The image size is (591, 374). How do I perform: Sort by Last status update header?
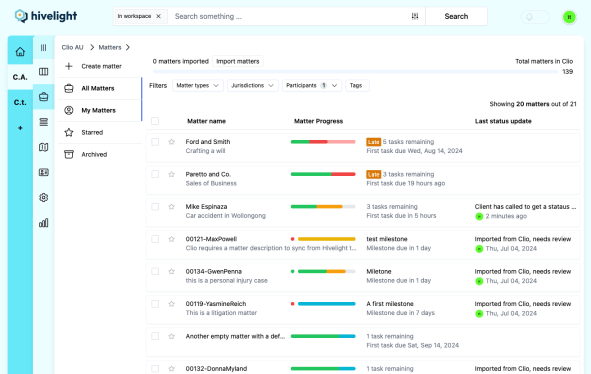(x=503, y=121)
